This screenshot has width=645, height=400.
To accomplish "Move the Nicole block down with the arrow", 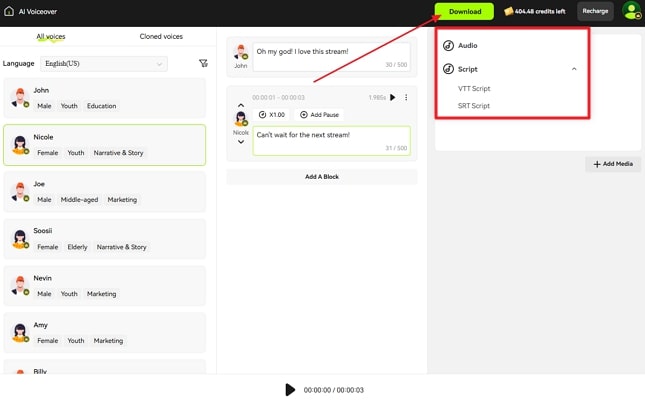I will (241, 142).
